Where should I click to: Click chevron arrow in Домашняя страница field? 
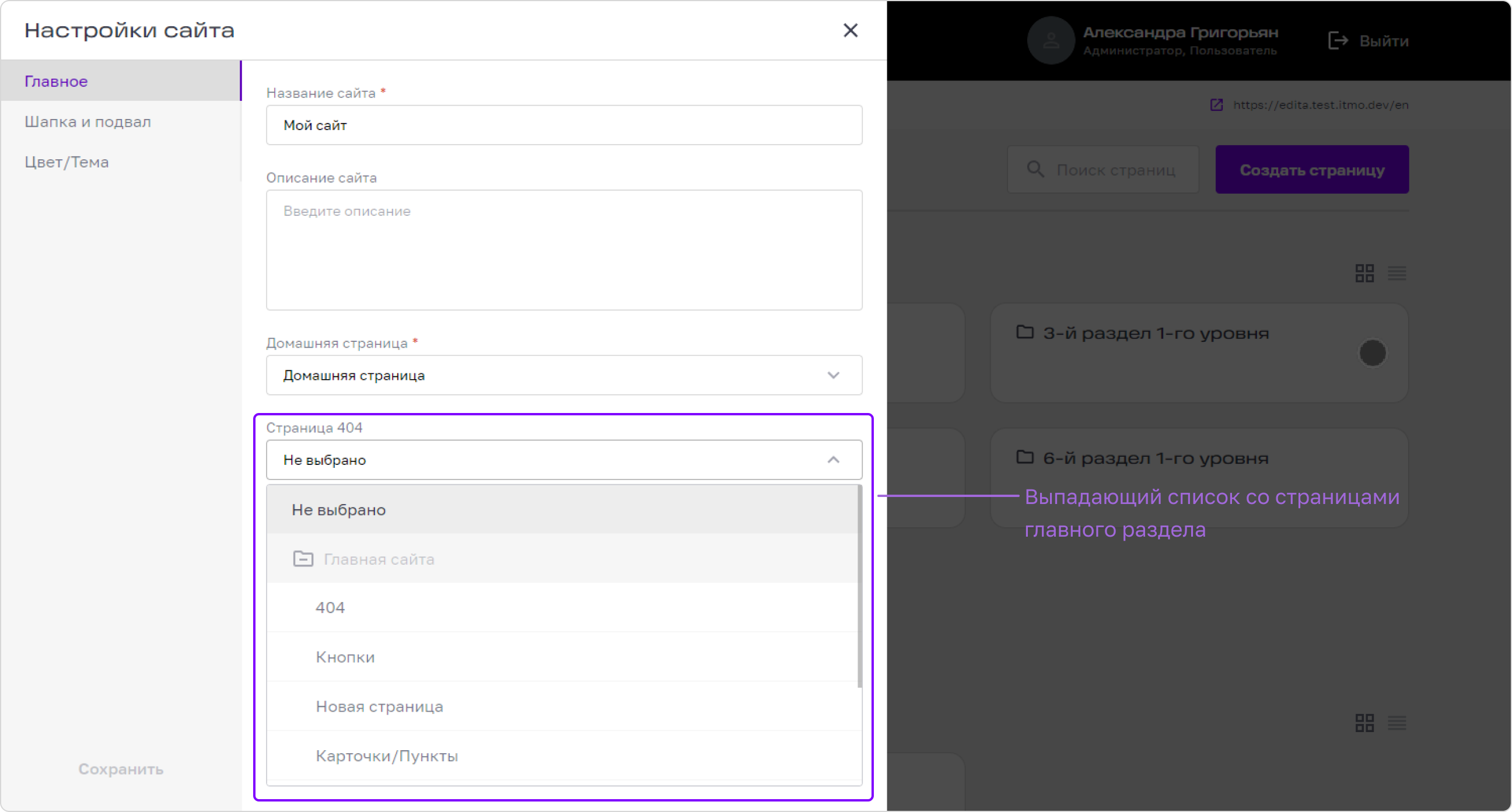[x=834, y=375]
